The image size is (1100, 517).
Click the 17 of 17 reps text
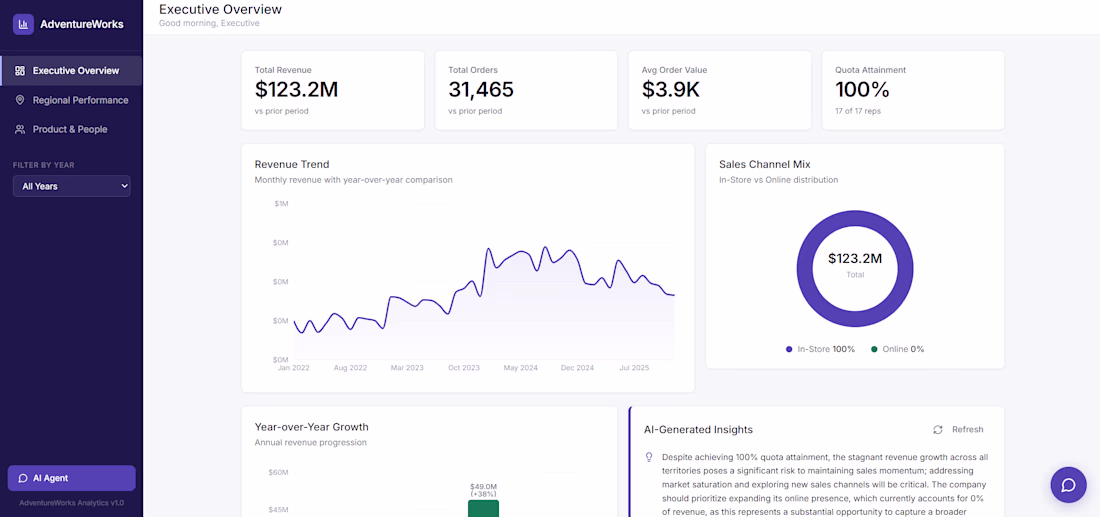pyautogui.click(x=857, y=111)
